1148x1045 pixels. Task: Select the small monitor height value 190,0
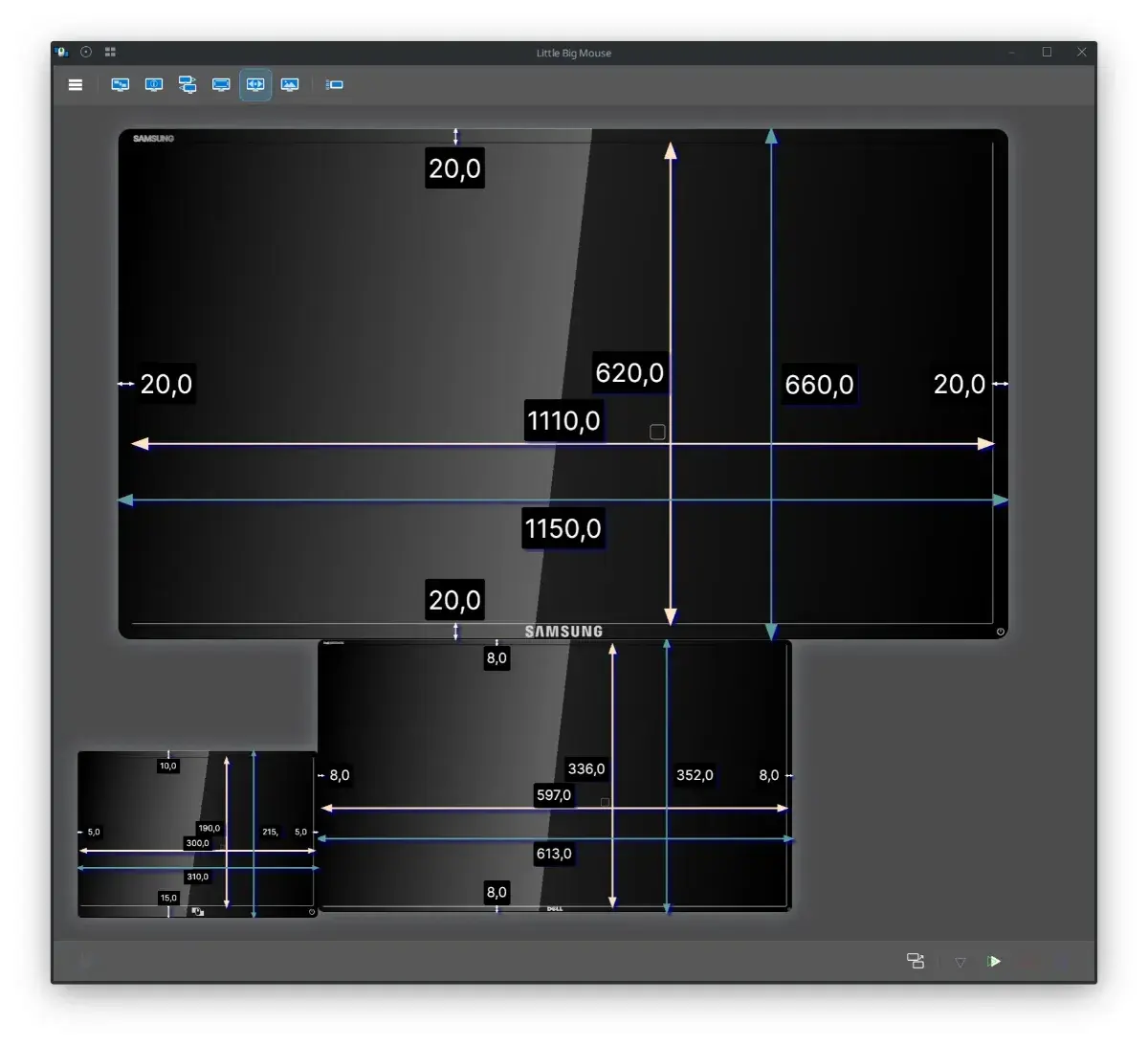[210, 828]
